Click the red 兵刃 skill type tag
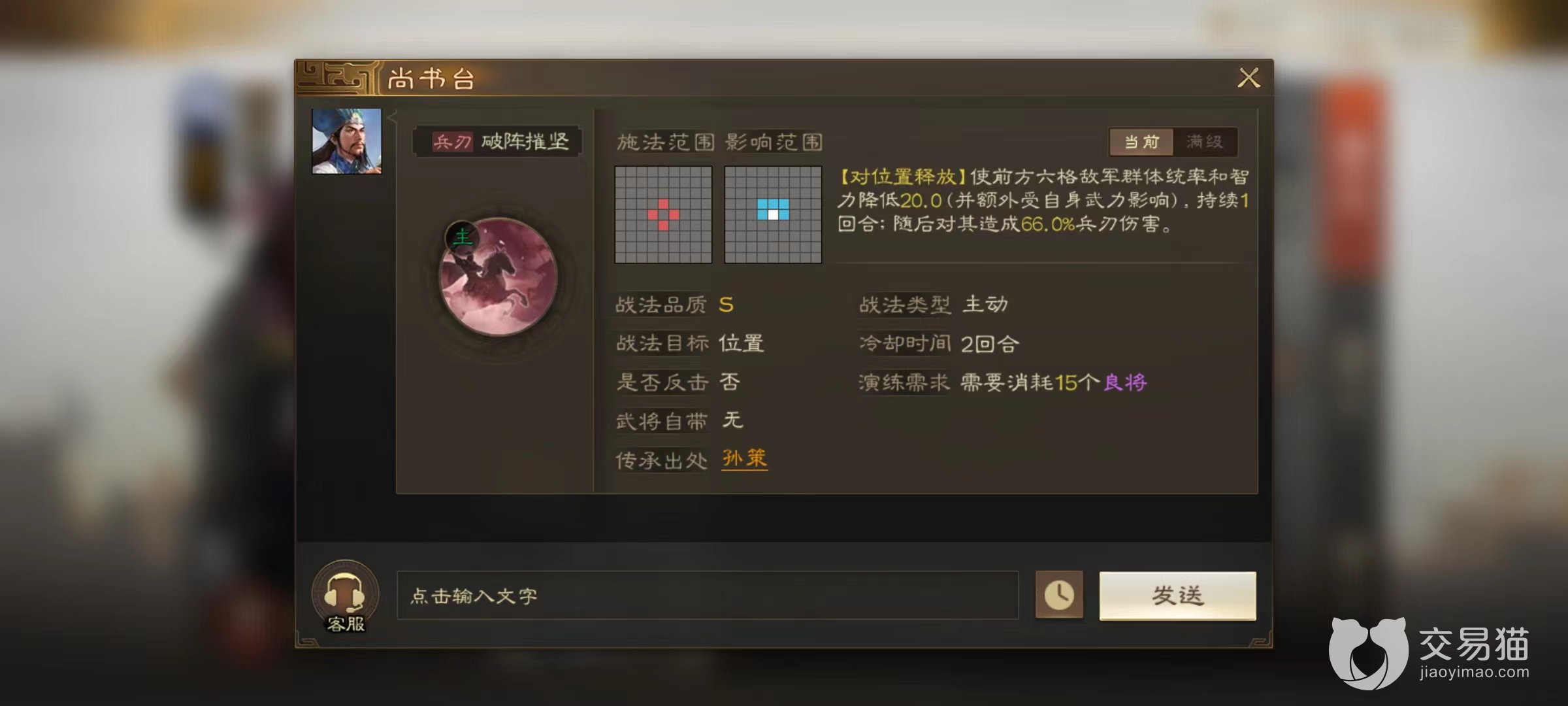This screenshot has height=706, width=1568. pyautogui.click(x=452, y=142)
